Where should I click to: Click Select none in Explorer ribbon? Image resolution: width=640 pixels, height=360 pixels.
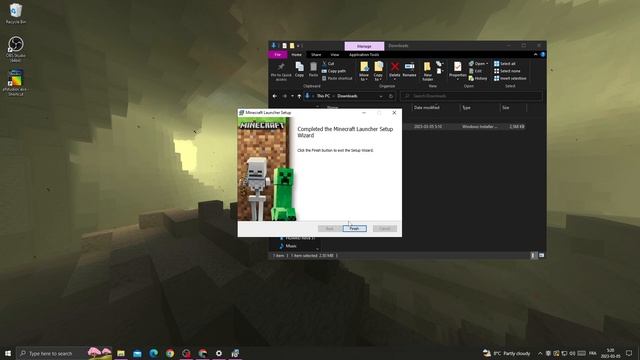tap(507, 71)
